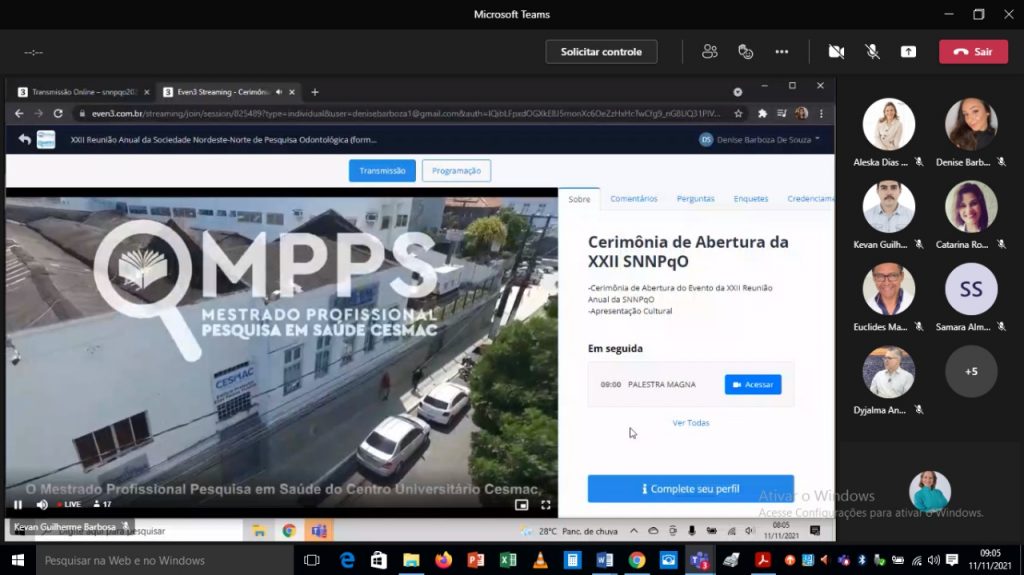Screen dimensions: 1024x575
Task: Open Microsoft Edge from taskbar
Action: coord(347,560)
